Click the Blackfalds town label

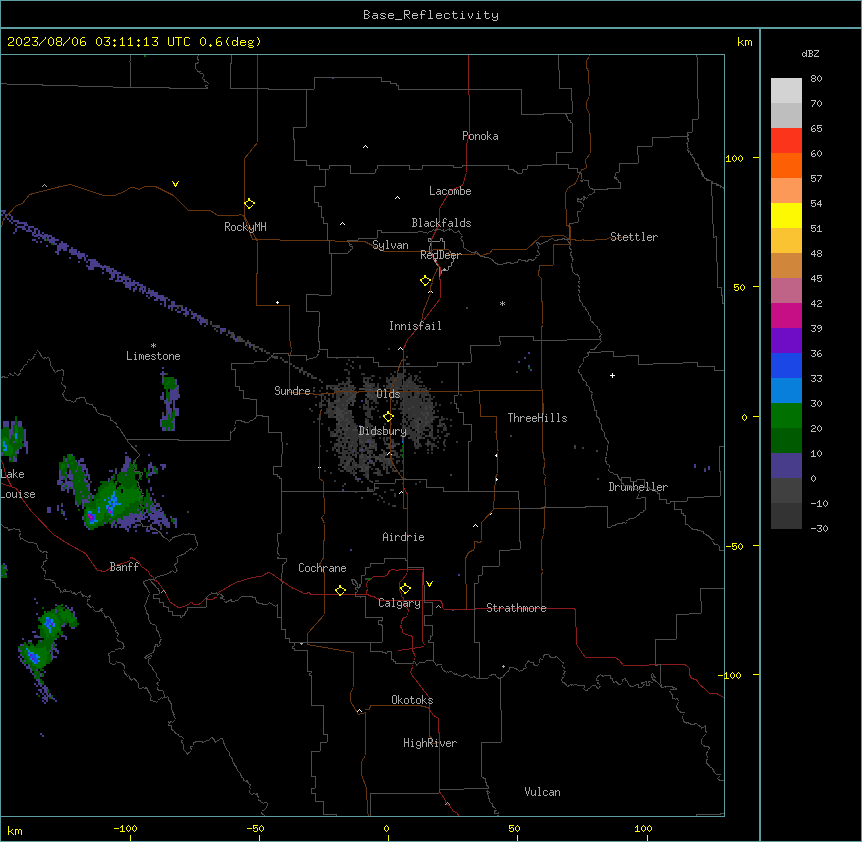(x=441, y=223)
